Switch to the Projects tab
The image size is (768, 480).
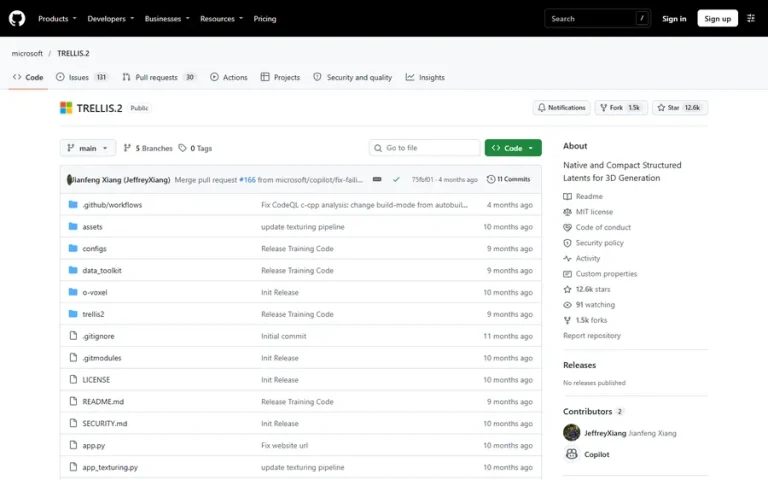pos(280,77)
